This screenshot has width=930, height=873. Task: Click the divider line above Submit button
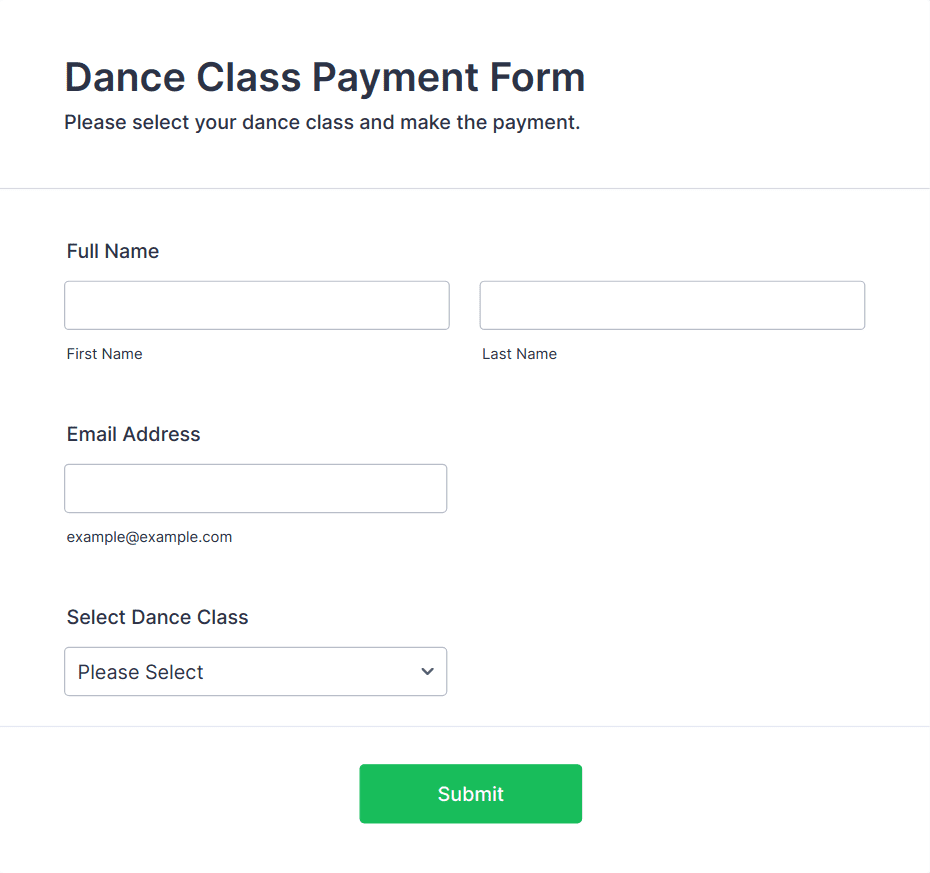465,727
